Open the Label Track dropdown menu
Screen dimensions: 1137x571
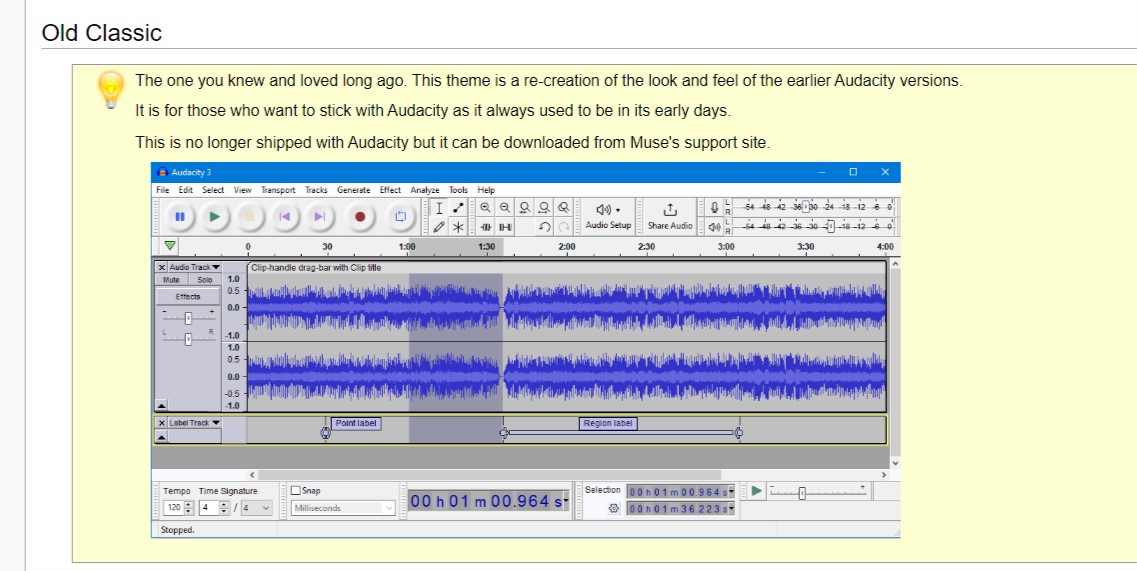click(194, 423)
